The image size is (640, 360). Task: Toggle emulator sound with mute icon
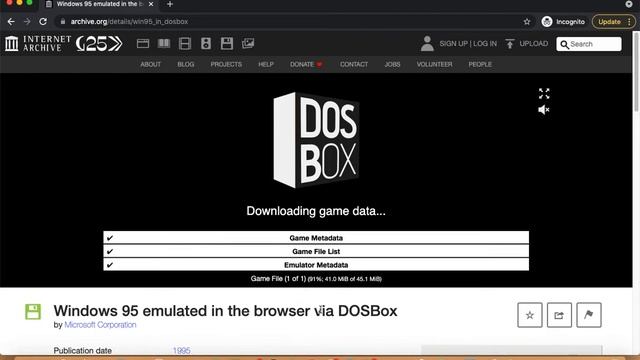tap(544, 110)
